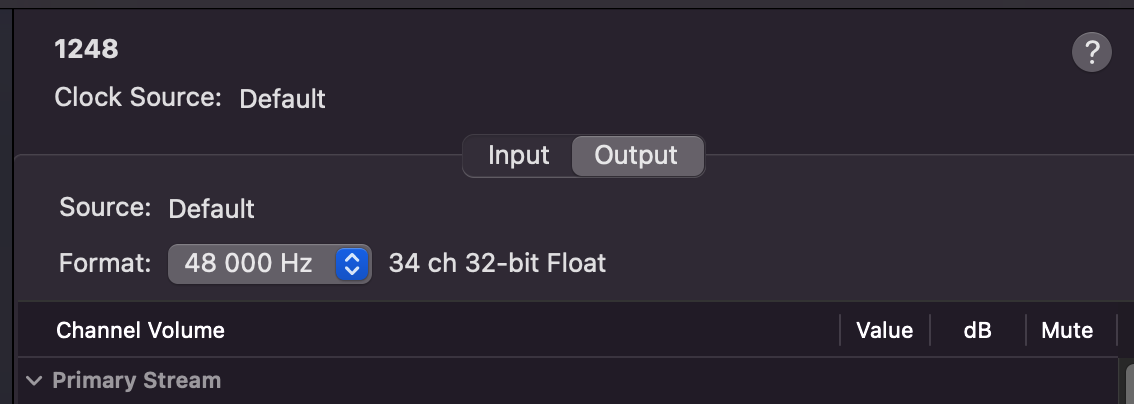This screenshot has height=404, width=1134.
Task: Click the blue up-down arrows on the Format popup
Action: coord(352,264)
